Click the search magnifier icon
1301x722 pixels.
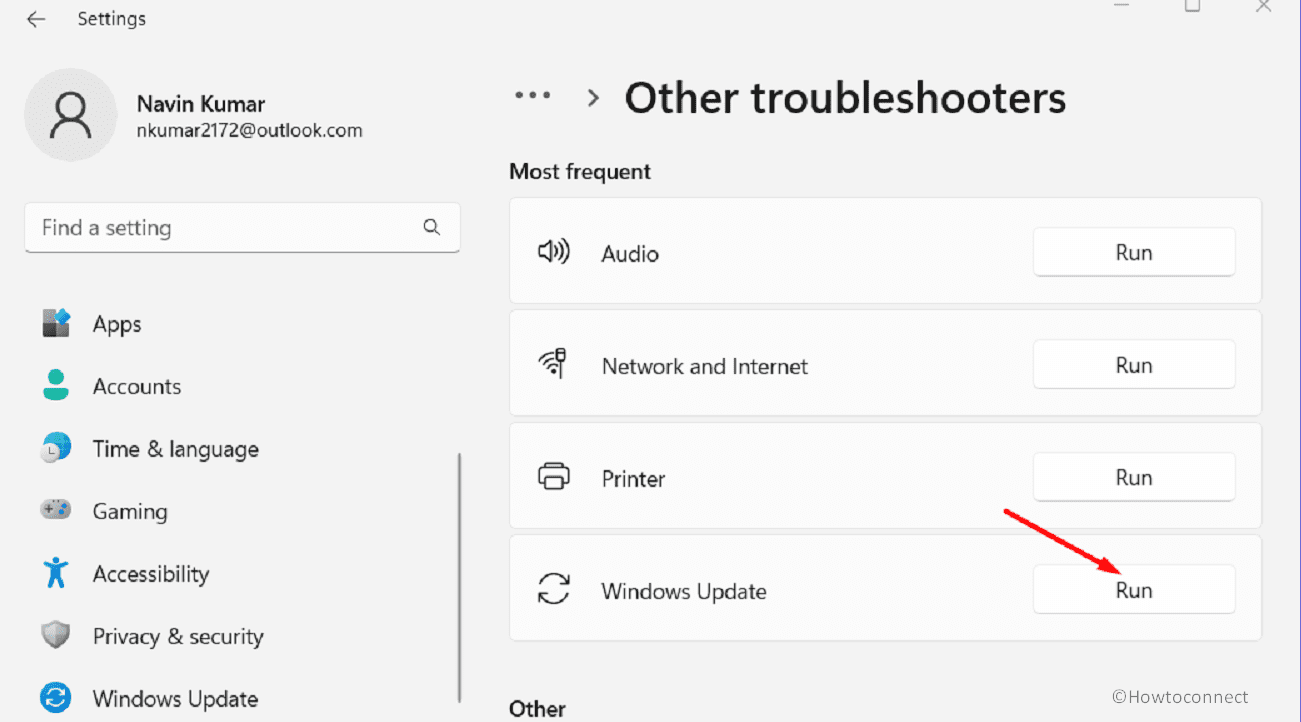[x=432, y=227]
